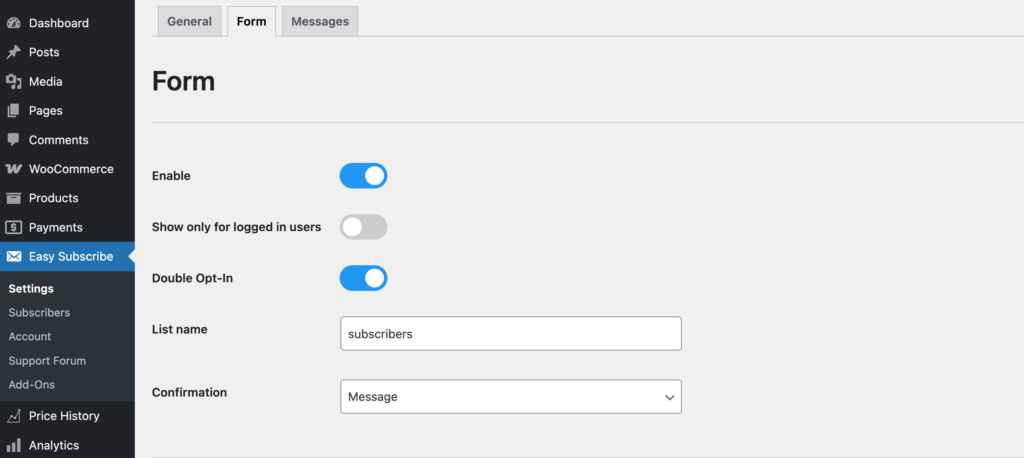Open the Add-Ons submenu link
The width and height of the screenshot is (1024, 458).
click(x=32, y=385)
